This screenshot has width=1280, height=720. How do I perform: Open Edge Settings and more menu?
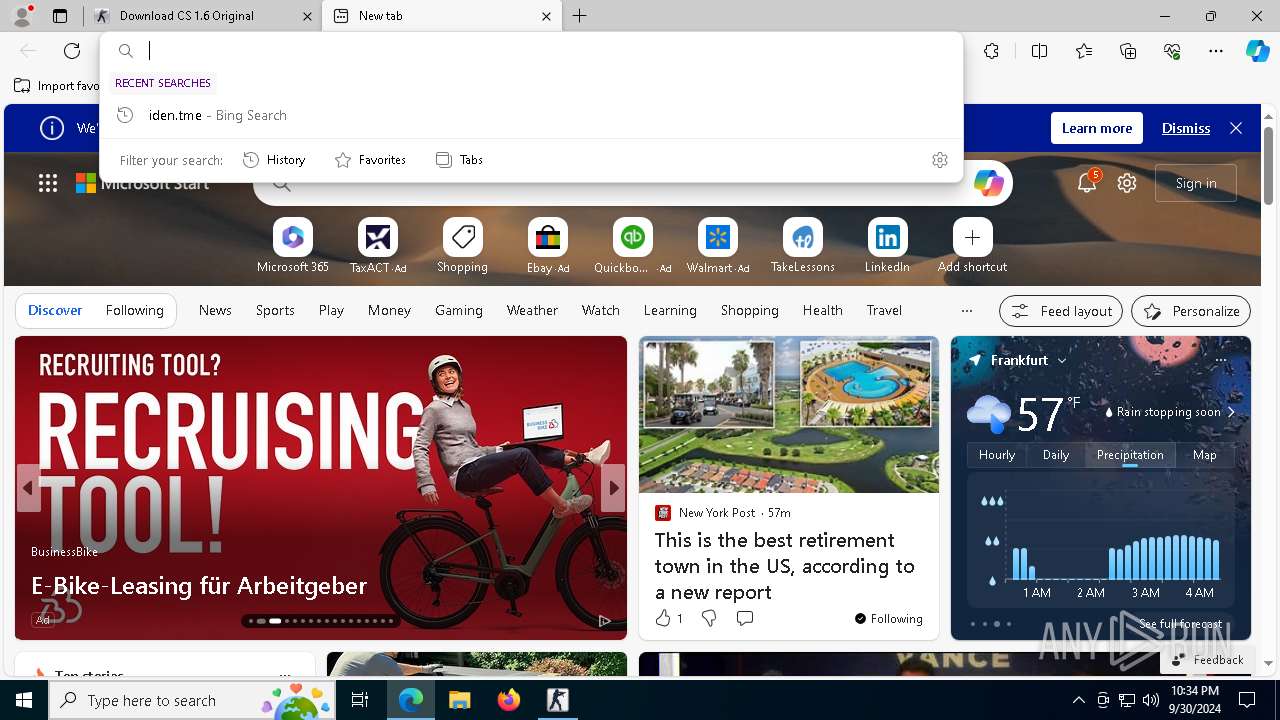[x=1216, y=51]
